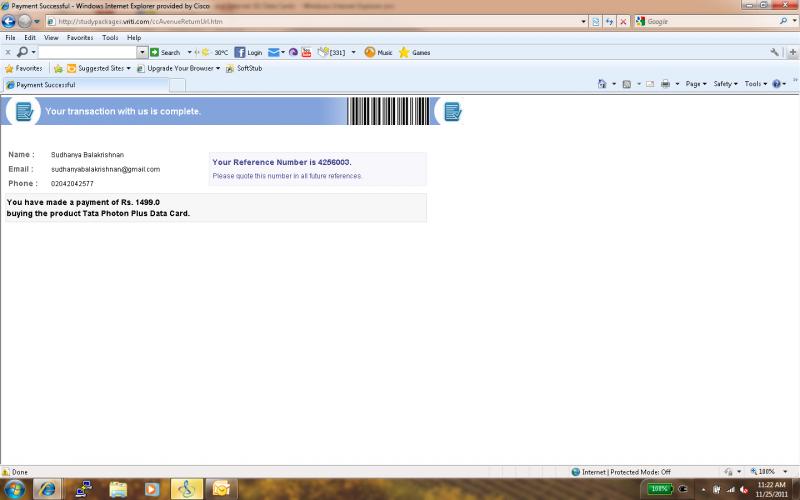Expand the Print dropdown arrow
The image size is (800, 500).
click(x=677, y=84)
